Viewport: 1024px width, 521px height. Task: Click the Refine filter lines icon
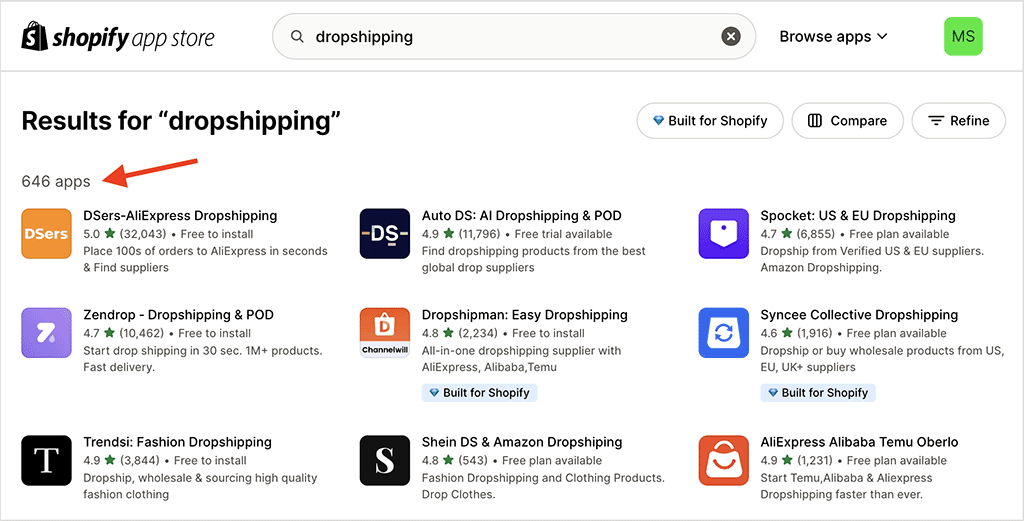936,121
